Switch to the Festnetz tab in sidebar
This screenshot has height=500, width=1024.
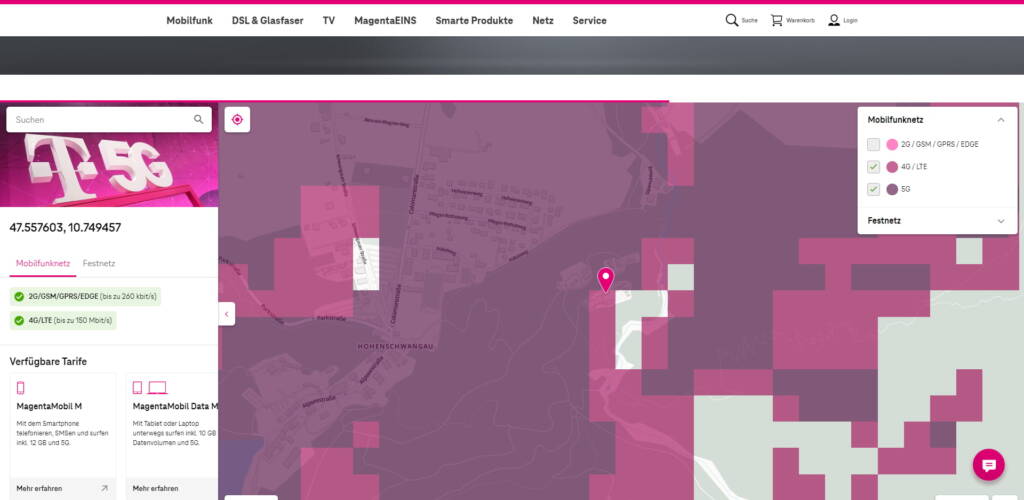pyautogui.click(x=99, y=264)
